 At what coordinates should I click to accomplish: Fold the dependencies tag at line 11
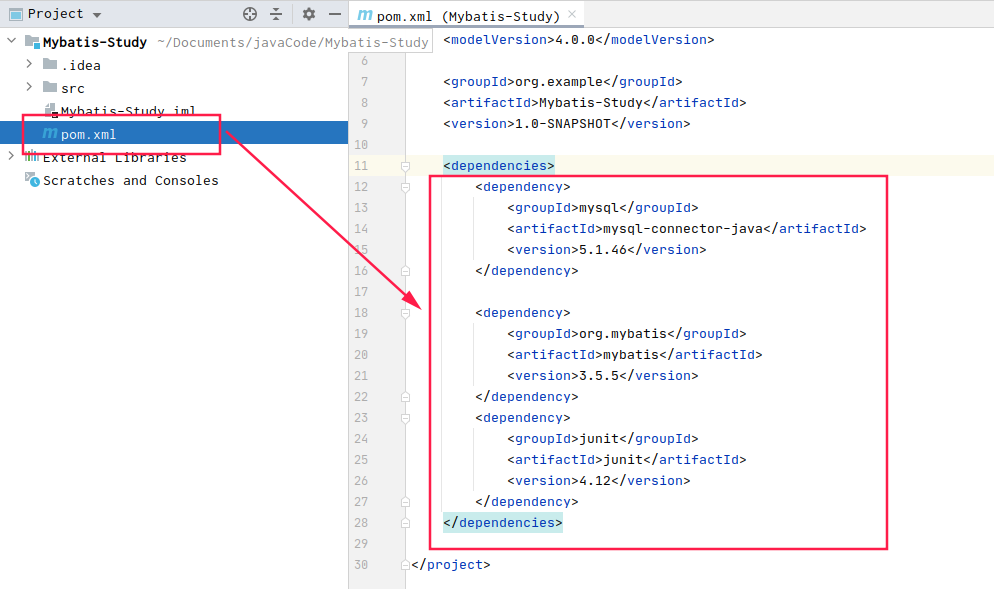pyautogui.click(x=405, y=166)
